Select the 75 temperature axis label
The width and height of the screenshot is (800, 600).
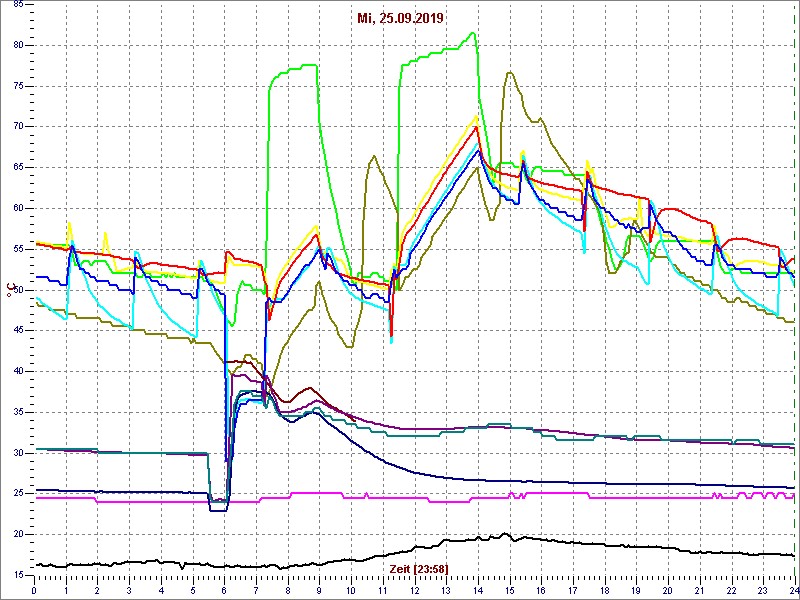[18, 86]
